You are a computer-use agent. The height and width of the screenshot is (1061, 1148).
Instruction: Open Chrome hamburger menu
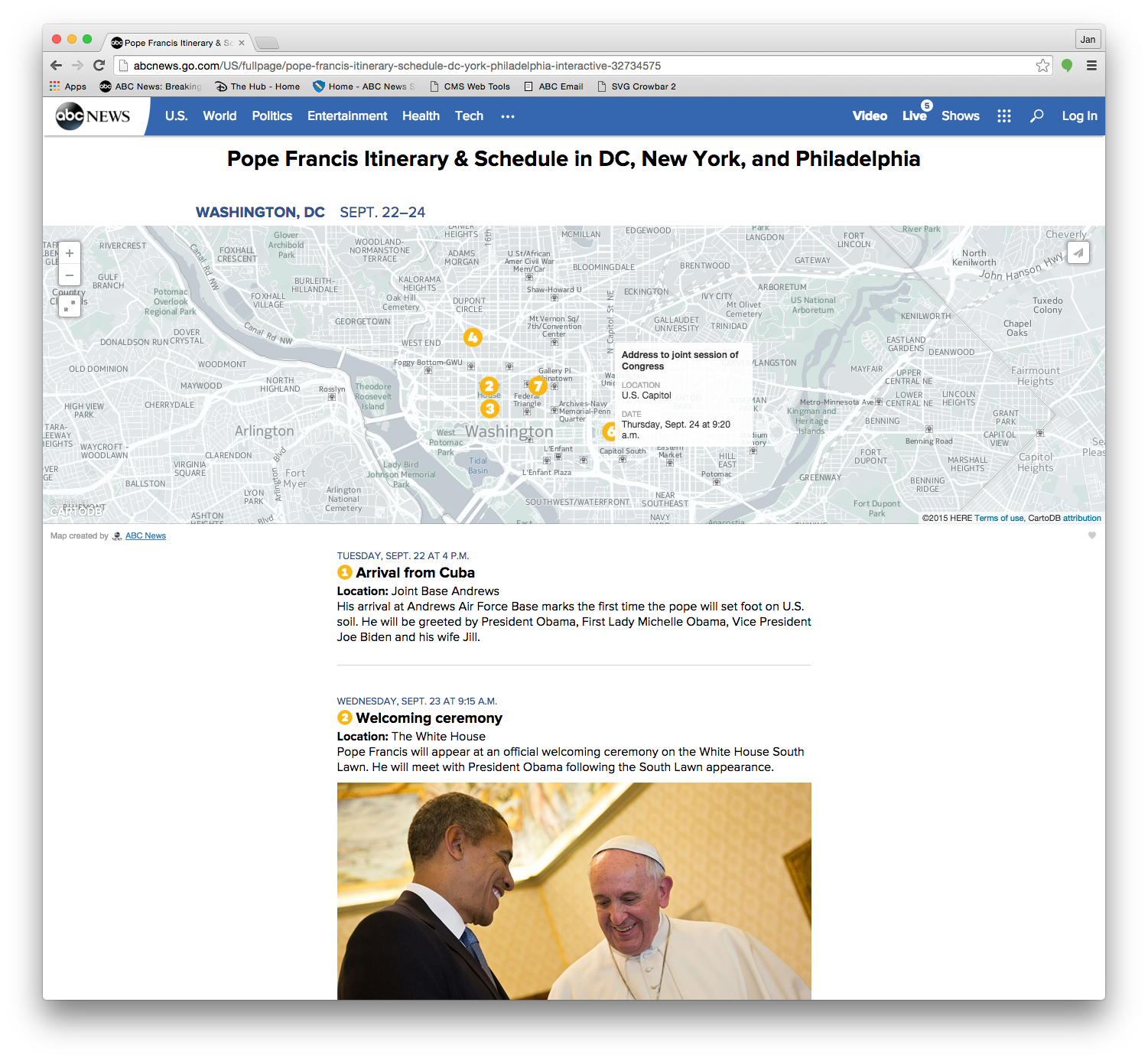1091,66
